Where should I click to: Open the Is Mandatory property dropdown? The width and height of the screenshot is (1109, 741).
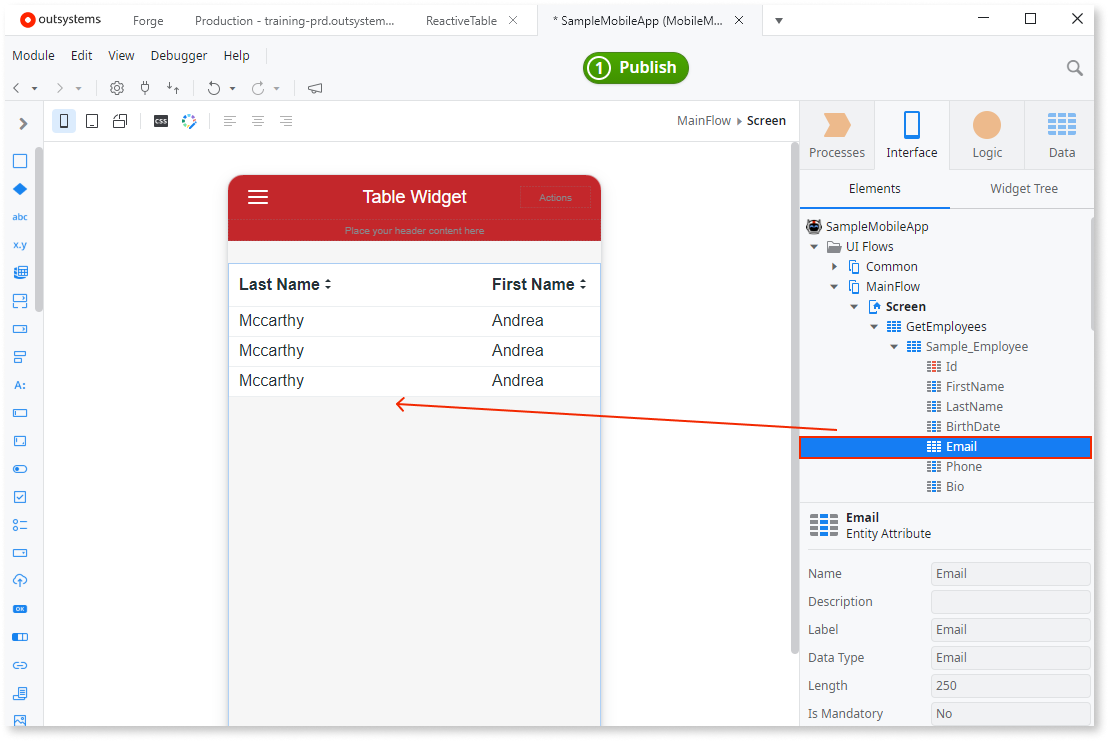click(x=1010, y=713)
